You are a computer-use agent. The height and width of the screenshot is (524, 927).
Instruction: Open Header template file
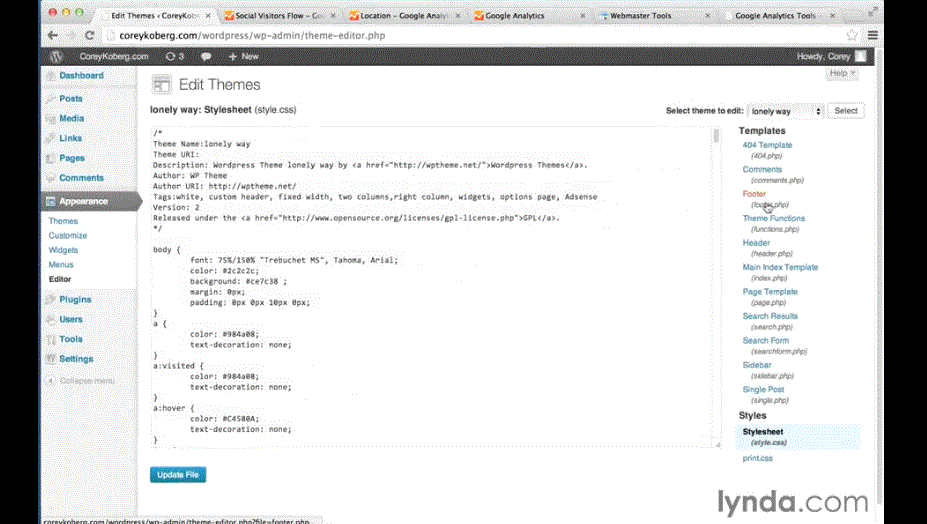[756, 242]
